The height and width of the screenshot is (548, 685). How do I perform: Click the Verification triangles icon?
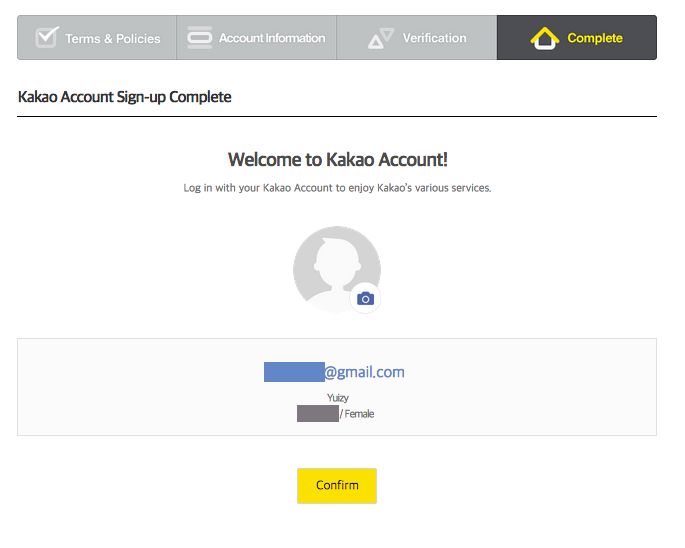(x=381, y=39)
